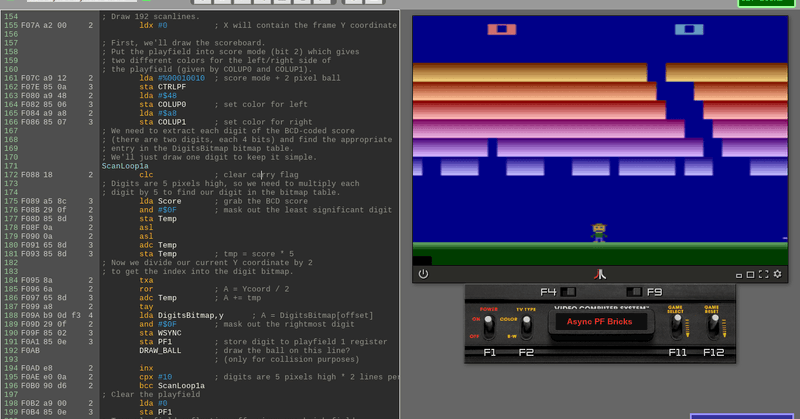Click 'adc Temp' on line 180
Screen dimensions: 800x419
click(x=158, y=245)
